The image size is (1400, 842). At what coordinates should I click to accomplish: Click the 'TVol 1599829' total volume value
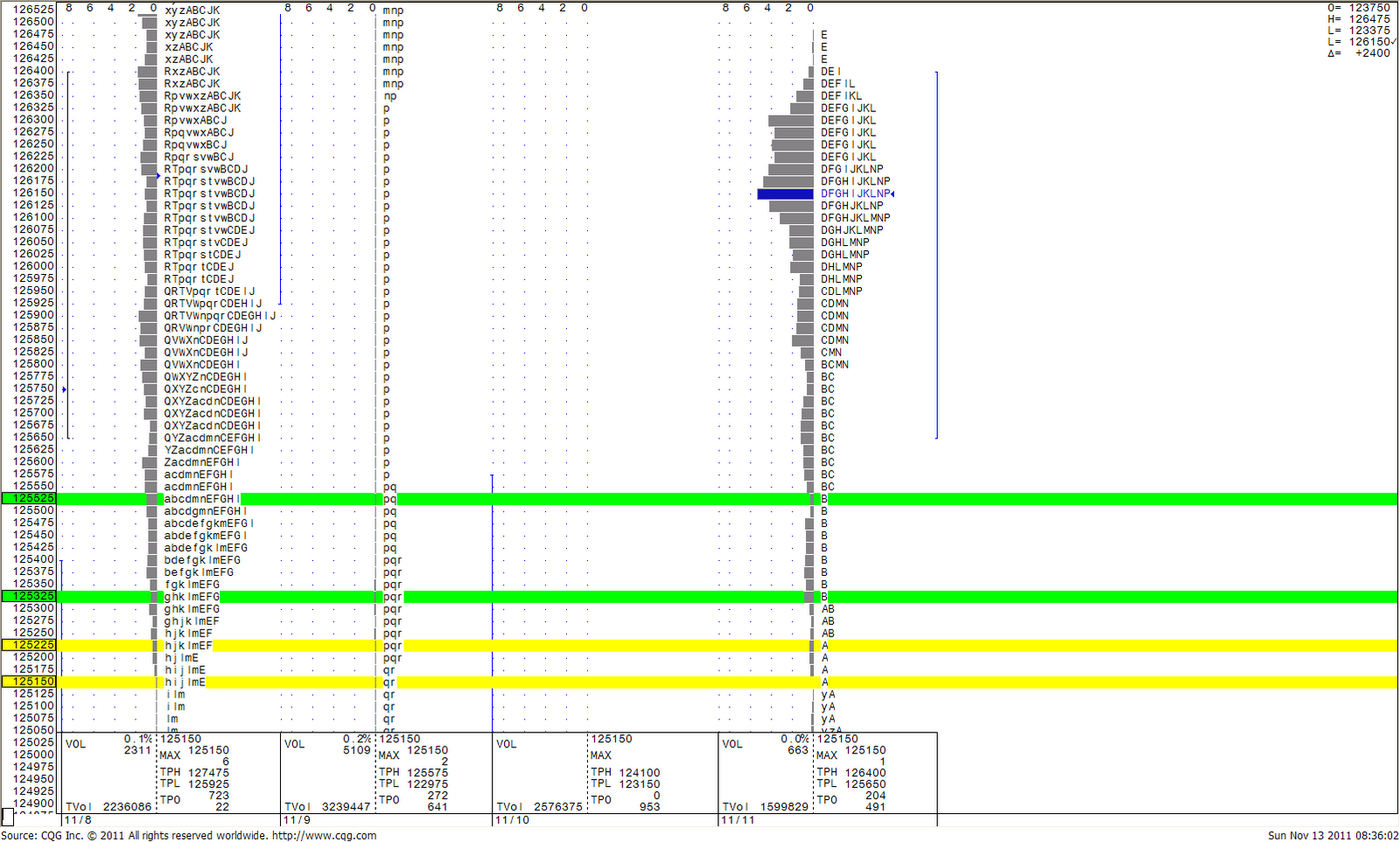click(x=765, y=807)
